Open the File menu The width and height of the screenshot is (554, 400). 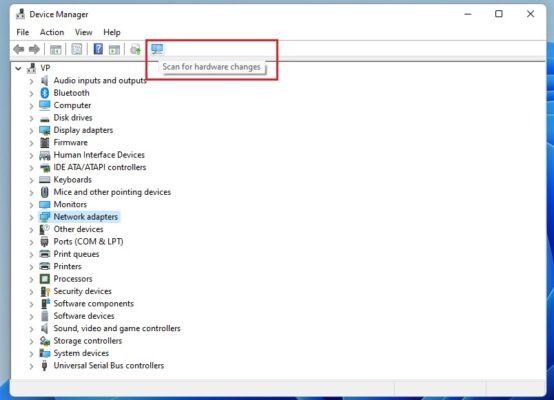(23, 32)
